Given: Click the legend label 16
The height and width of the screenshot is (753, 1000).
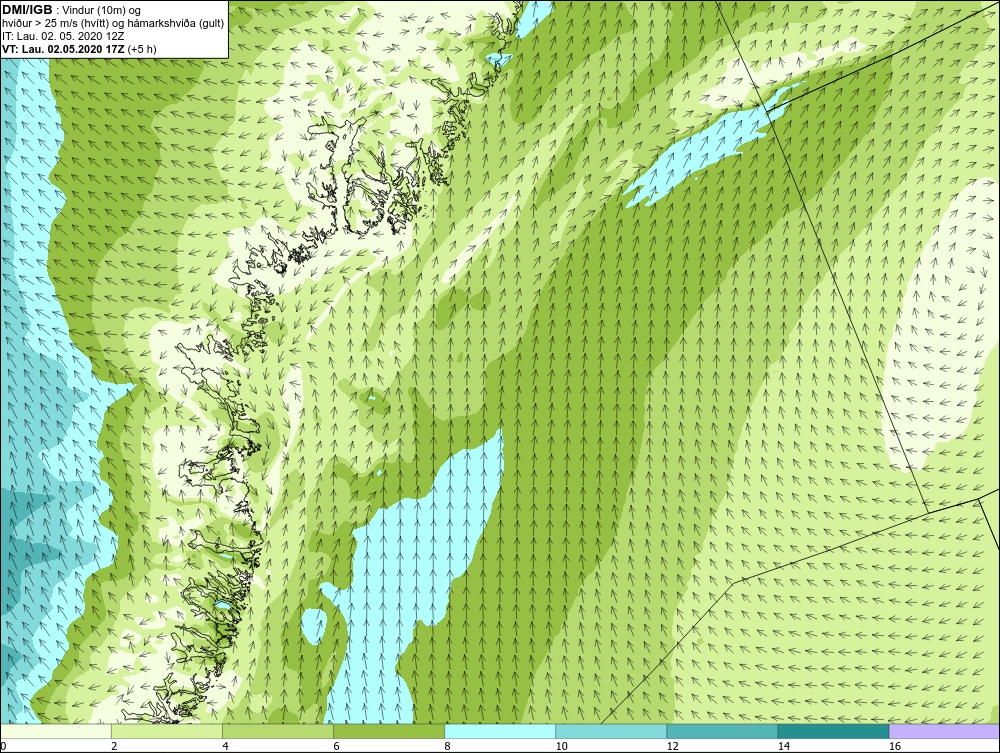Looking at the screenshot, I should point(895,746).
